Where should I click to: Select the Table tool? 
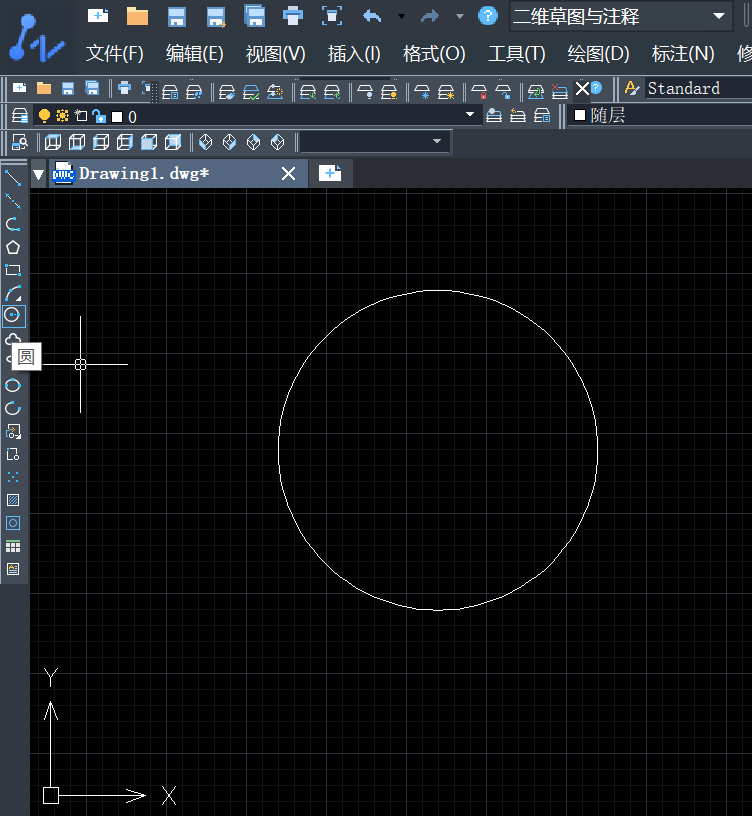coord(12,546)
